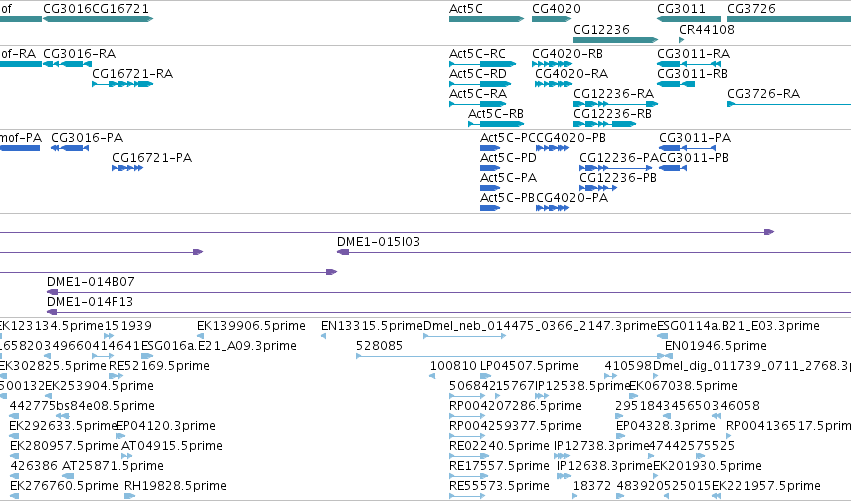Click transcript CG4020-RA
Viewport: 851px width, 501px height.
(x=554, y=84)
